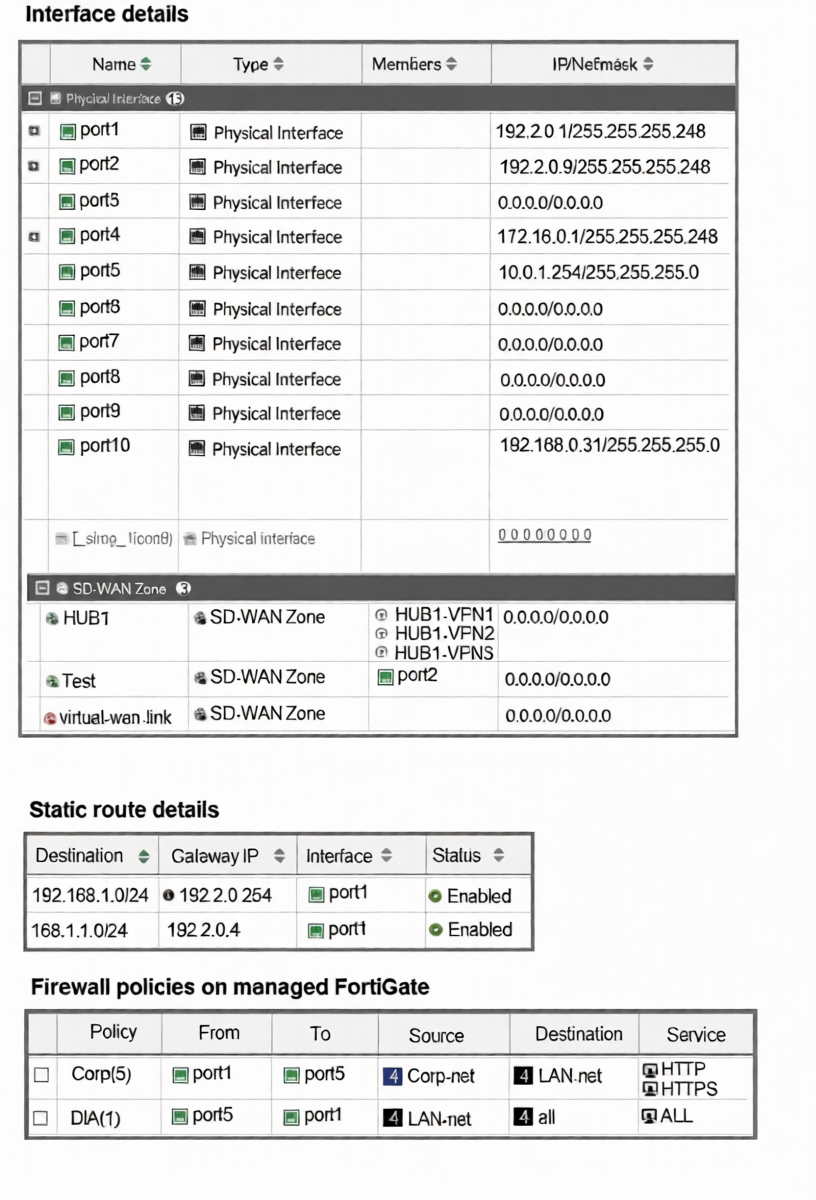Check the DIA(1) policy checkbox

[41, 1118]
